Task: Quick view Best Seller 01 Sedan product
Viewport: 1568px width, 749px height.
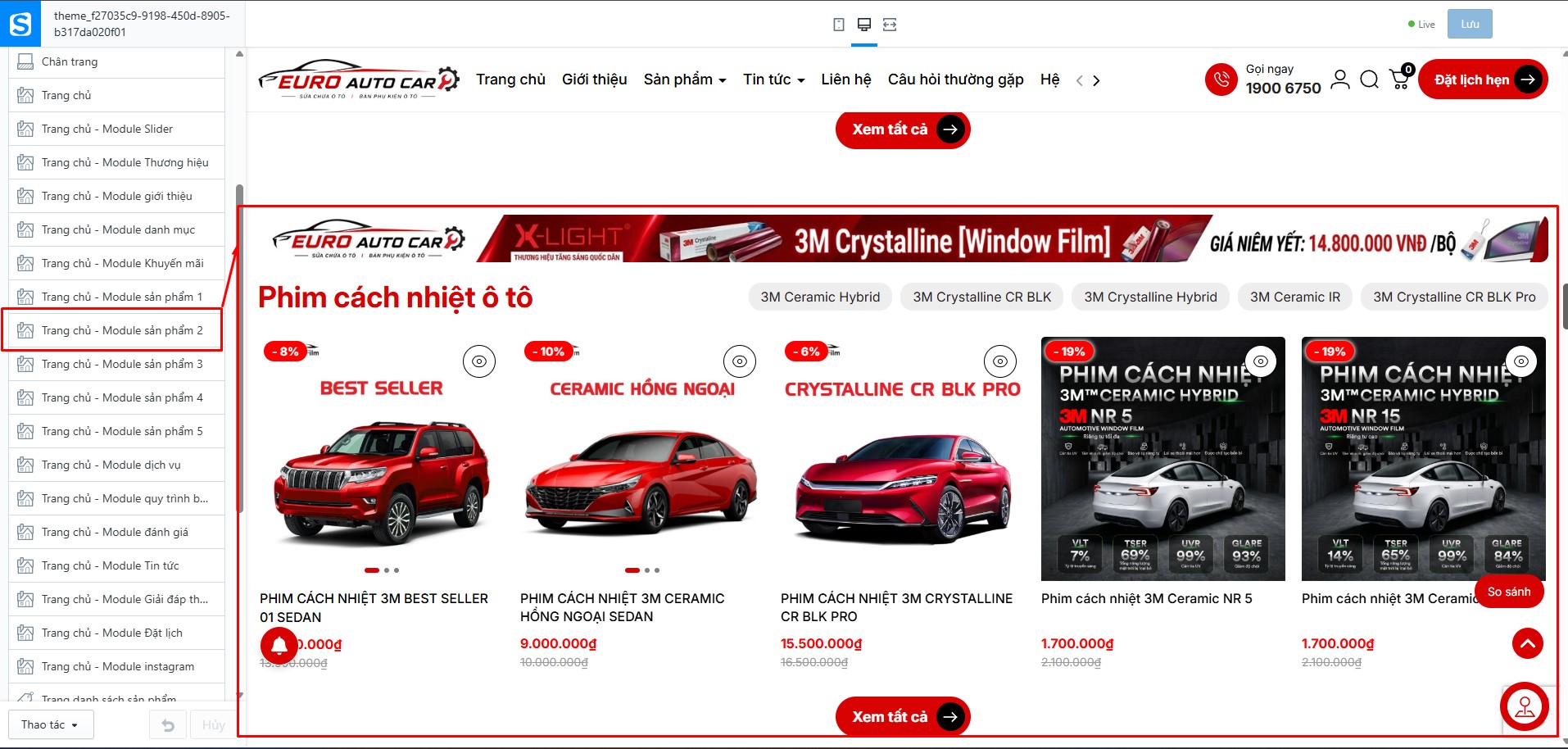Action: 479,361
